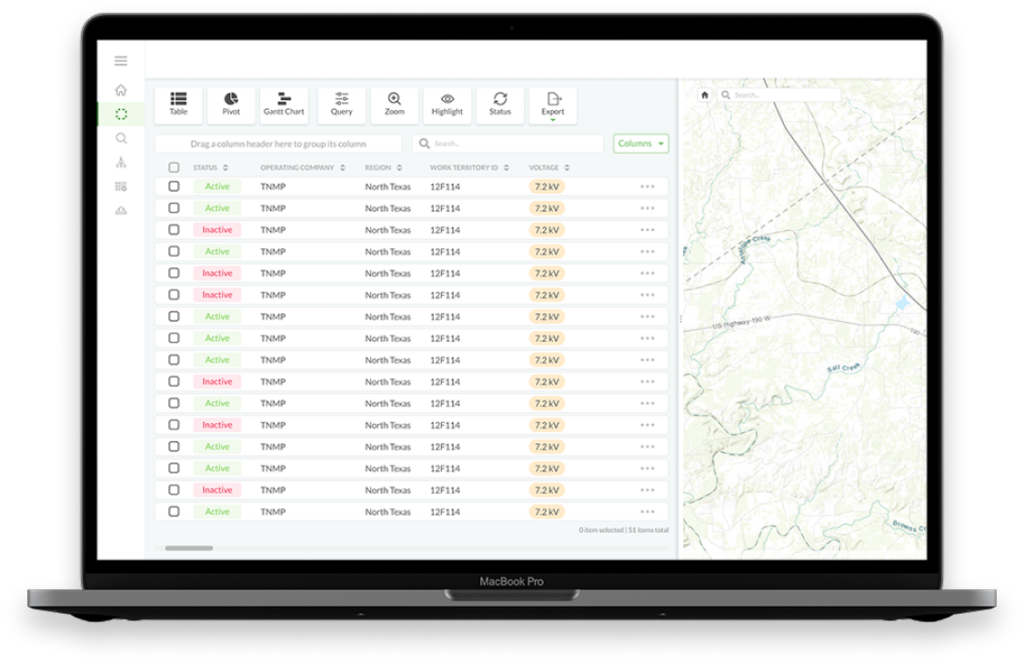Open the top row's three-dot menu
This screenshot has width=1024, height=664.
(647, 187)
